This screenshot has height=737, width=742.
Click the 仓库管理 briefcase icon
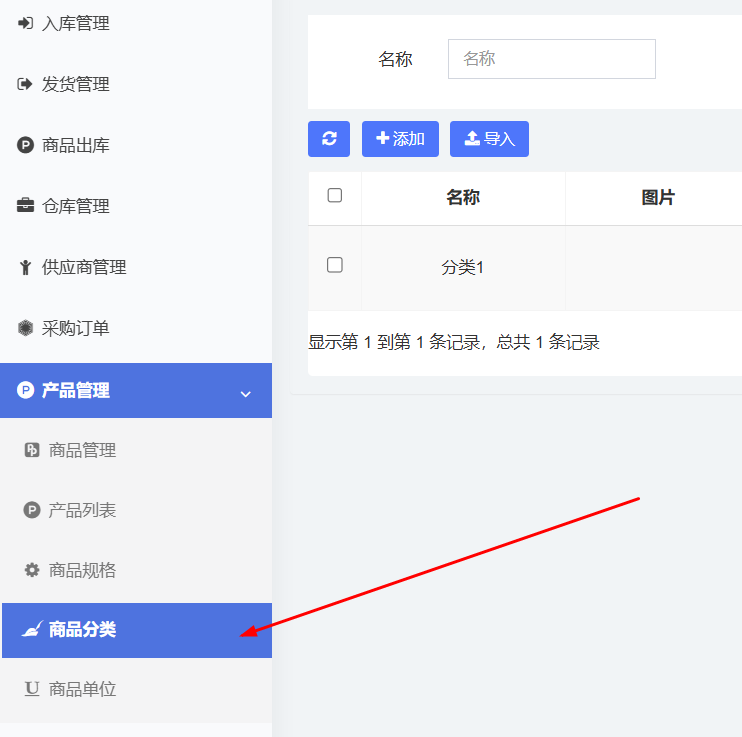25,206
